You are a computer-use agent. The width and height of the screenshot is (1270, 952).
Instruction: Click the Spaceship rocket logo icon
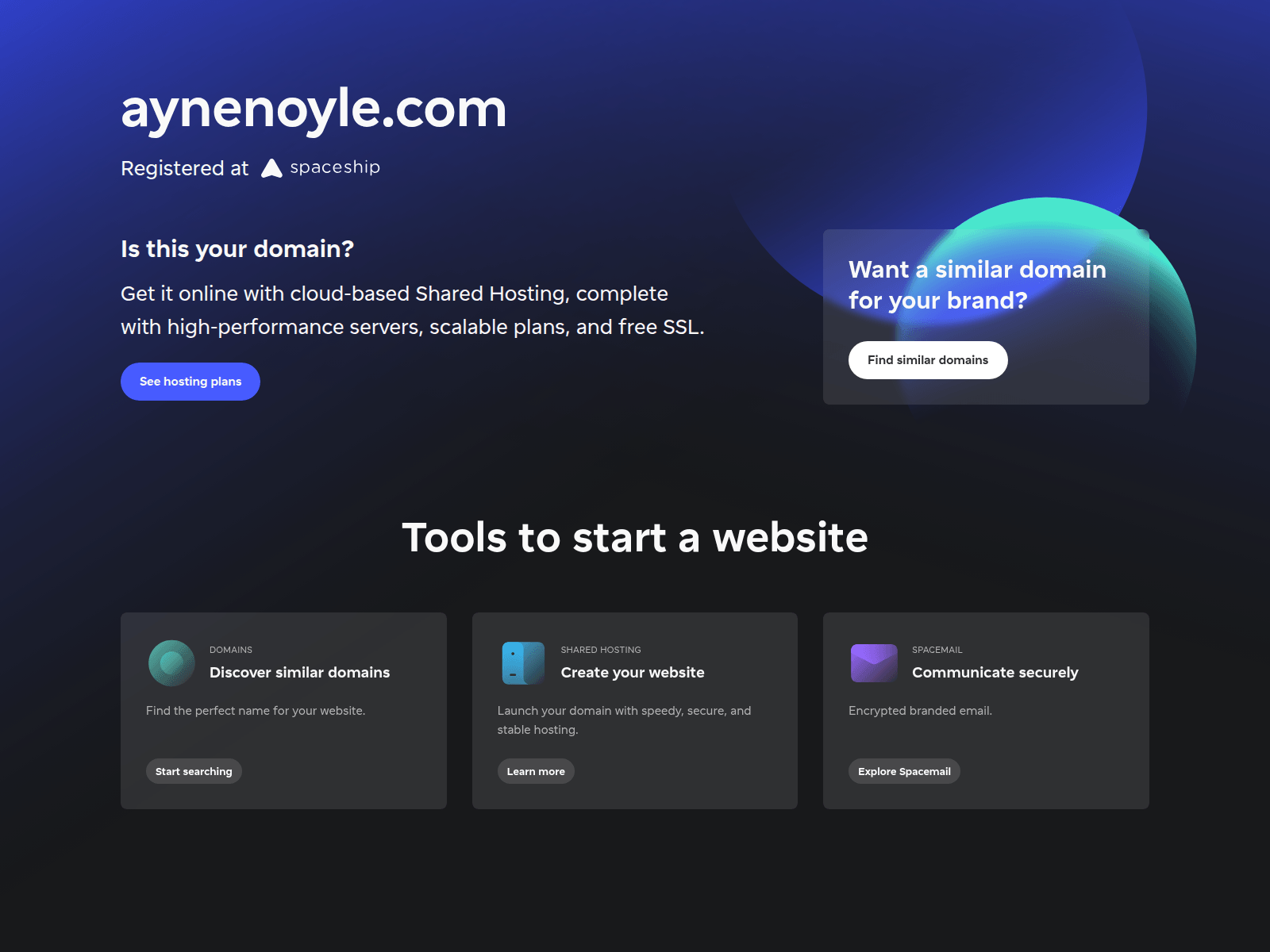271,168
